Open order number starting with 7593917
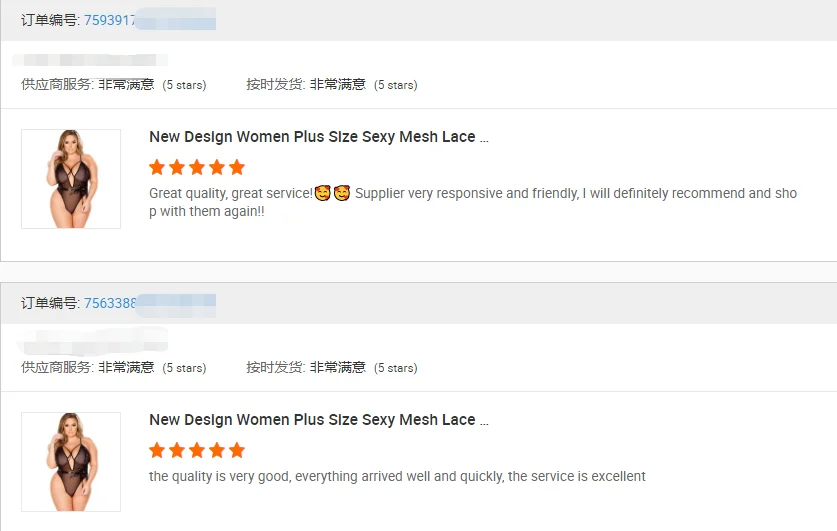 tap(110, 20)
